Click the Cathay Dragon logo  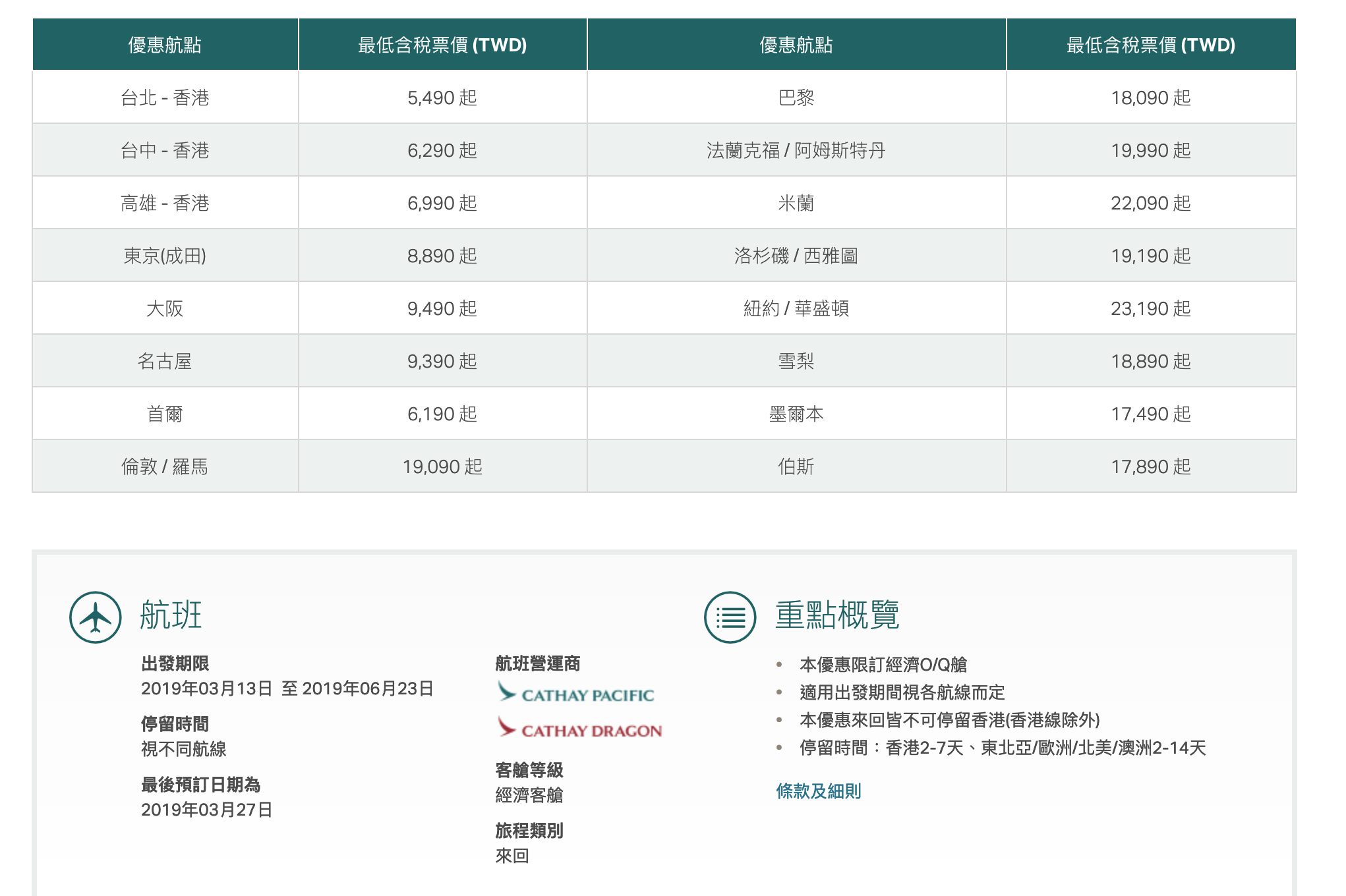pos(579,729)
